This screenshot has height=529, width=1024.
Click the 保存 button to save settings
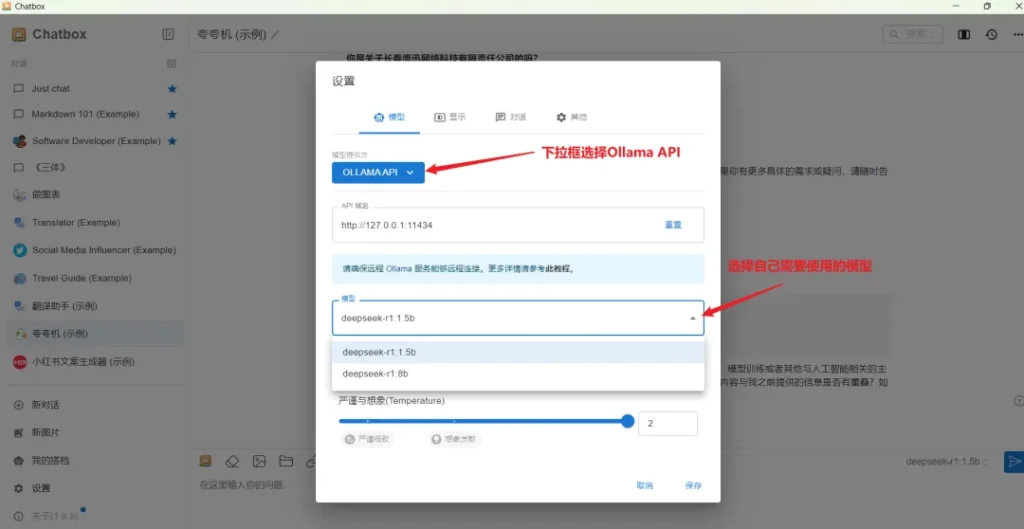coord(693,485)
